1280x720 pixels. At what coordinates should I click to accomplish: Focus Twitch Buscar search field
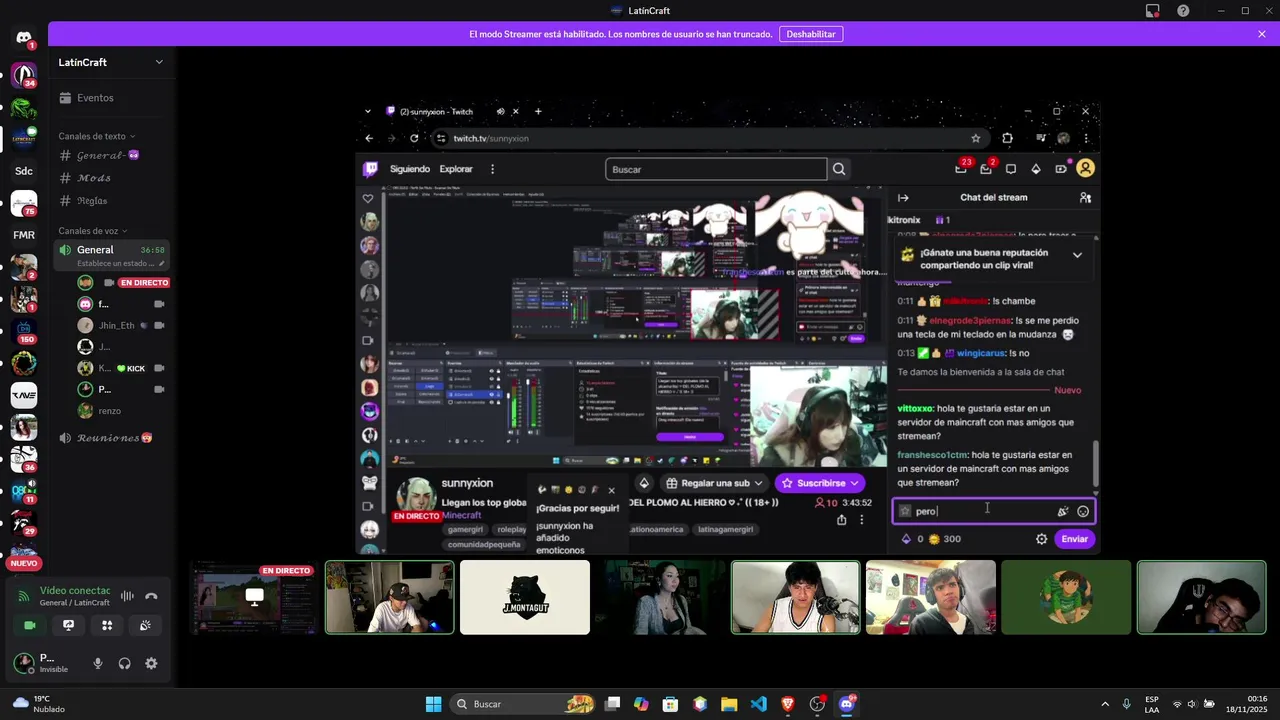(x=716, y=169)
